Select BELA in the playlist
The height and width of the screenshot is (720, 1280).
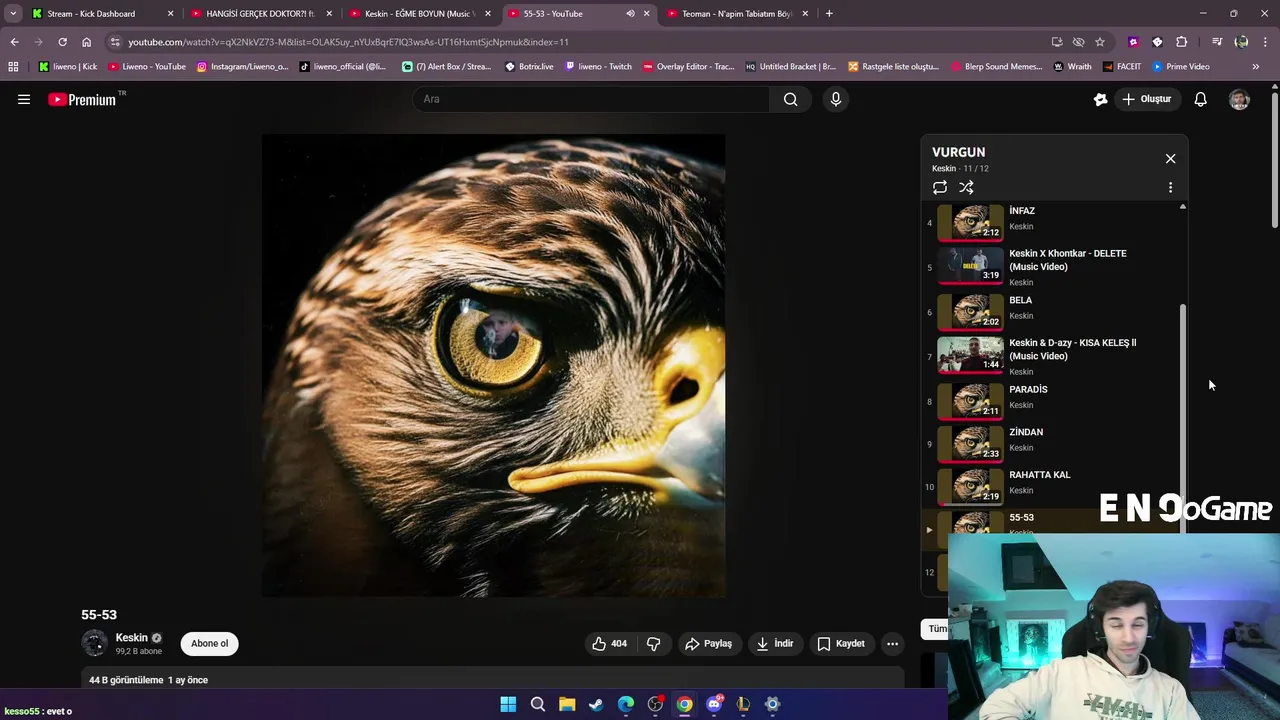point(1050,311)
